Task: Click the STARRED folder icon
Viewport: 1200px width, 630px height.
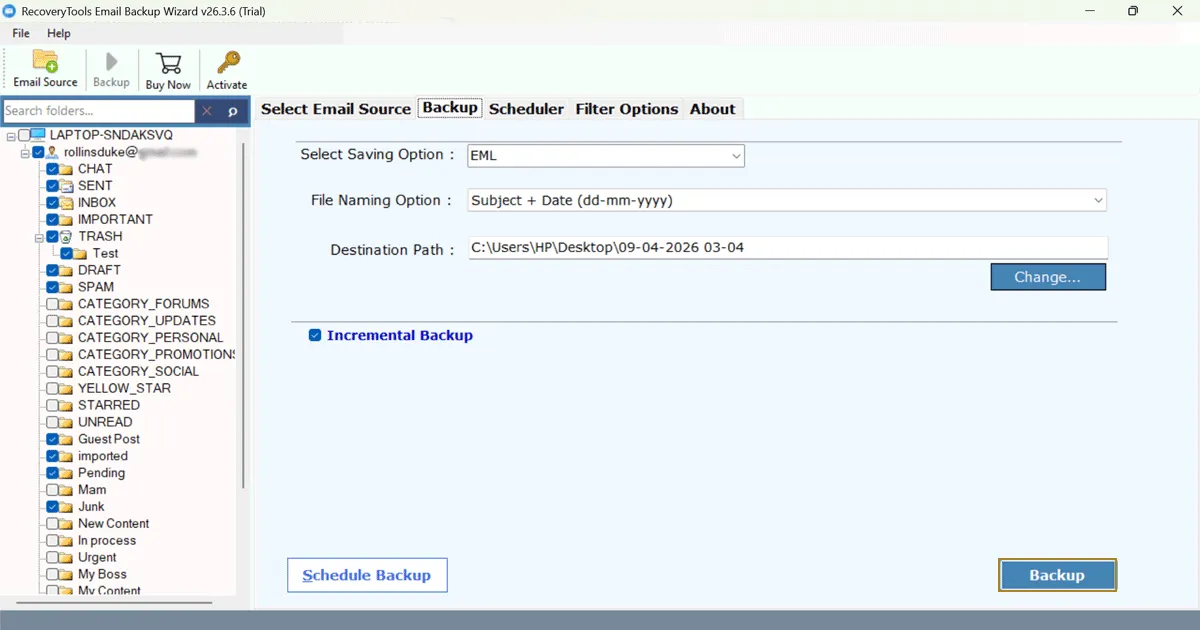Action: [67, 405]
